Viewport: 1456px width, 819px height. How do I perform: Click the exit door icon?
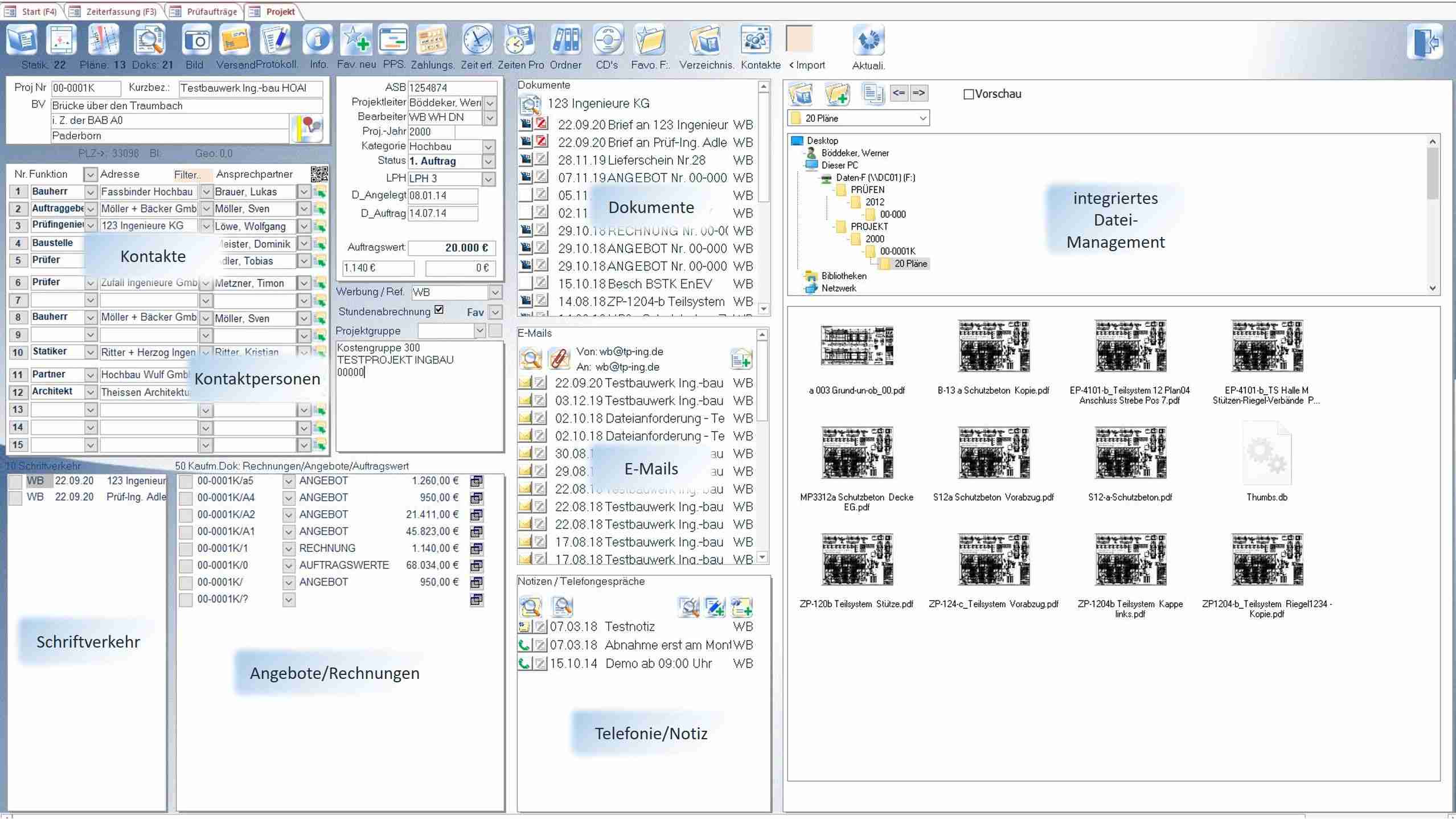click(x=1425, y=41)
